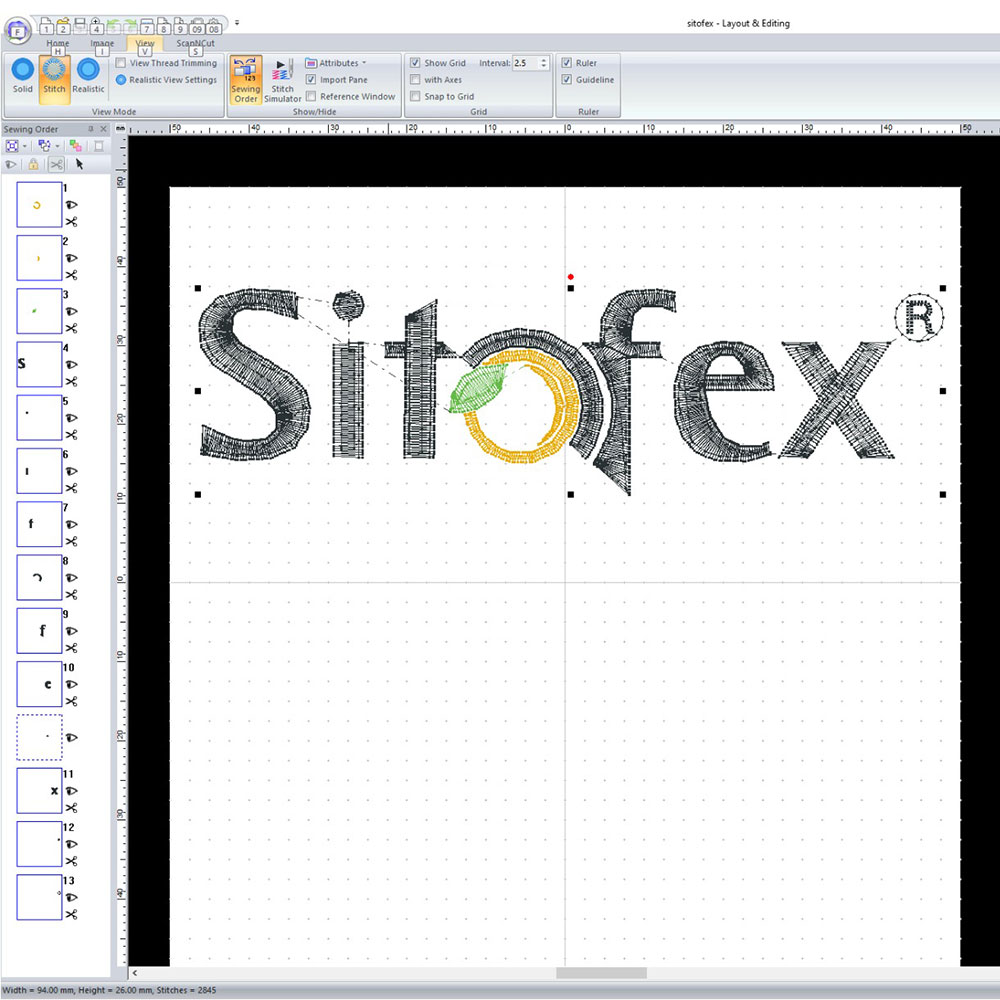Click the red rotation handle above design
Viewport: 1000px width, 1000px height.
point(571,277)
